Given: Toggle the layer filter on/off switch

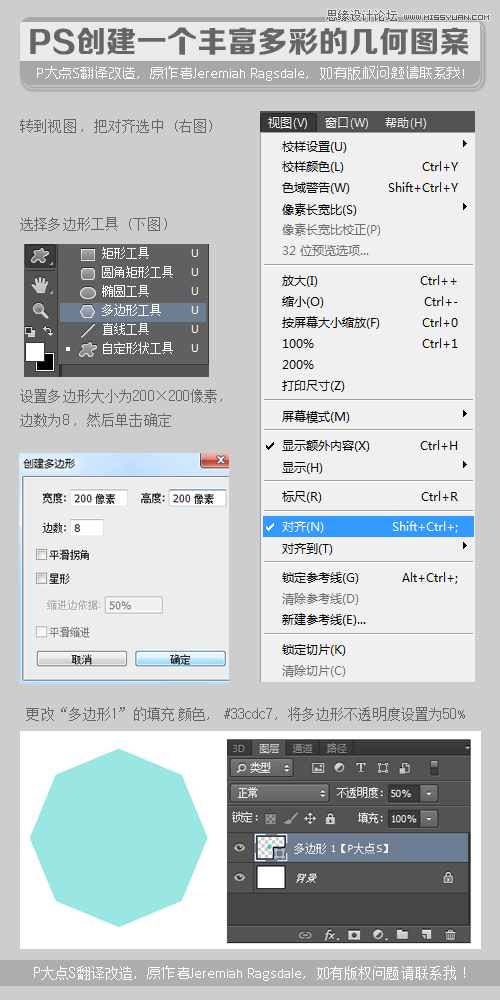Looking at the screenshot, I should coord(434,767).
